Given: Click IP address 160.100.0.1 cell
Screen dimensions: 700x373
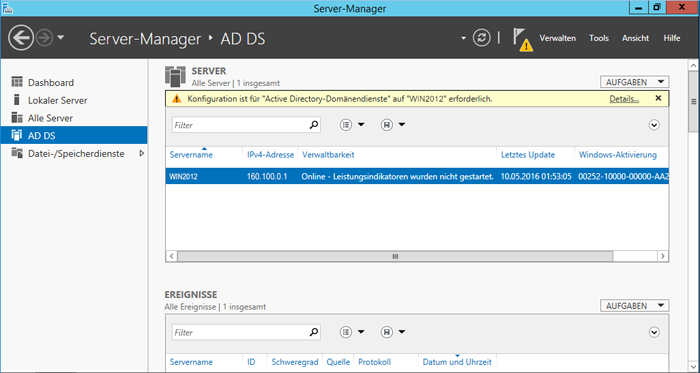Looking at the screenshot, I should tap(267, 177).
